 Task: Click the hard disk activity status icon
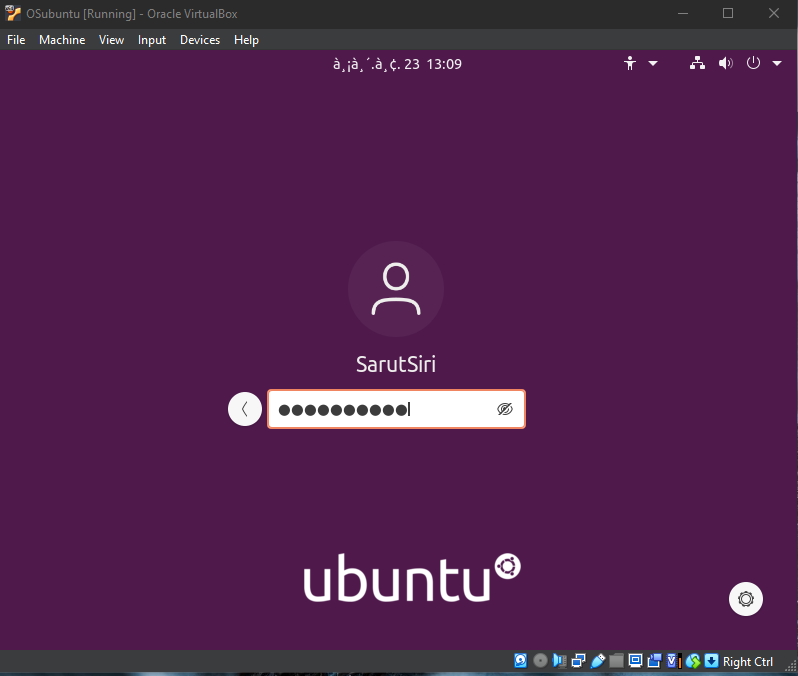click(x=520, y=661)
